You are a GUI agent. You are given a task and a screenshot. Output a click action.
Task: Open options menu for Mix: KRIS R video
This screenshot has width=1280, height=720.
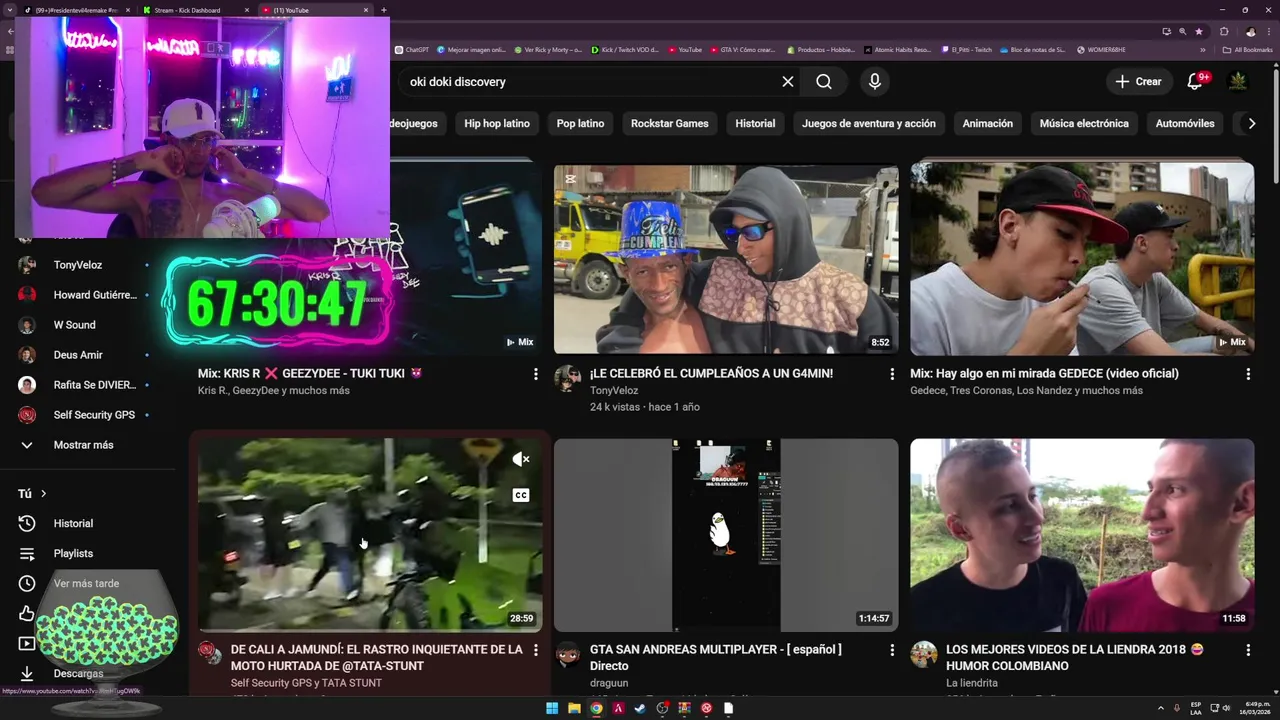[x=536, y=374]
